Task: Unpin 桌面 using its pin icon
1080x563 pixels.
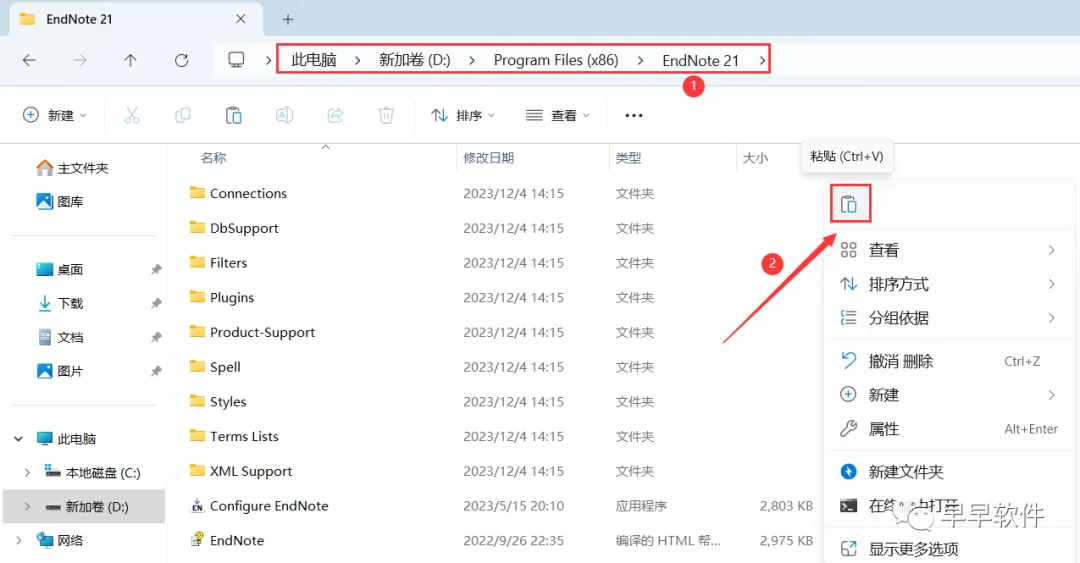Action: pos(156,269)
